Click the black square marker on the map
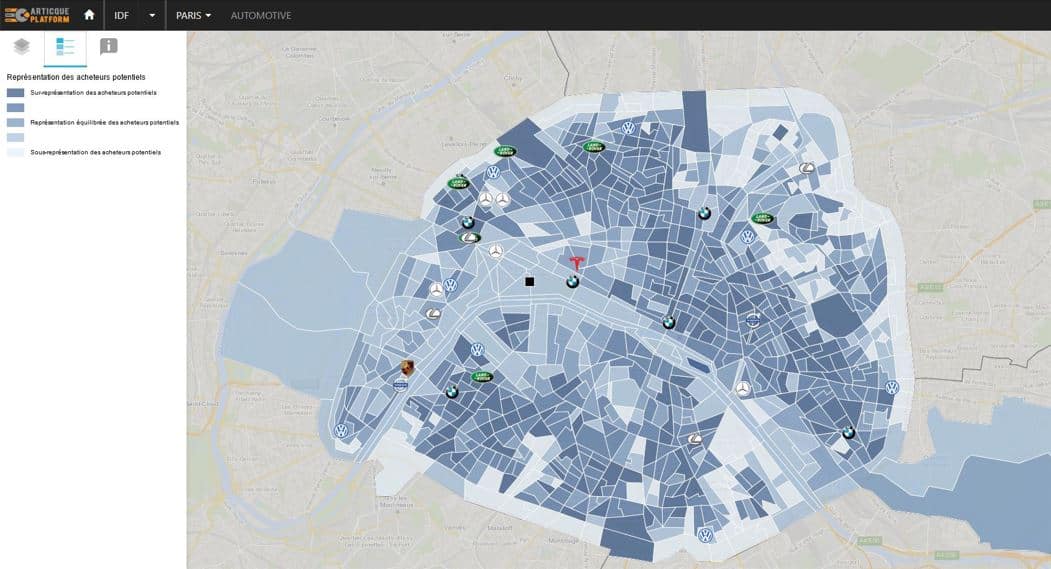 coord(530,281)
